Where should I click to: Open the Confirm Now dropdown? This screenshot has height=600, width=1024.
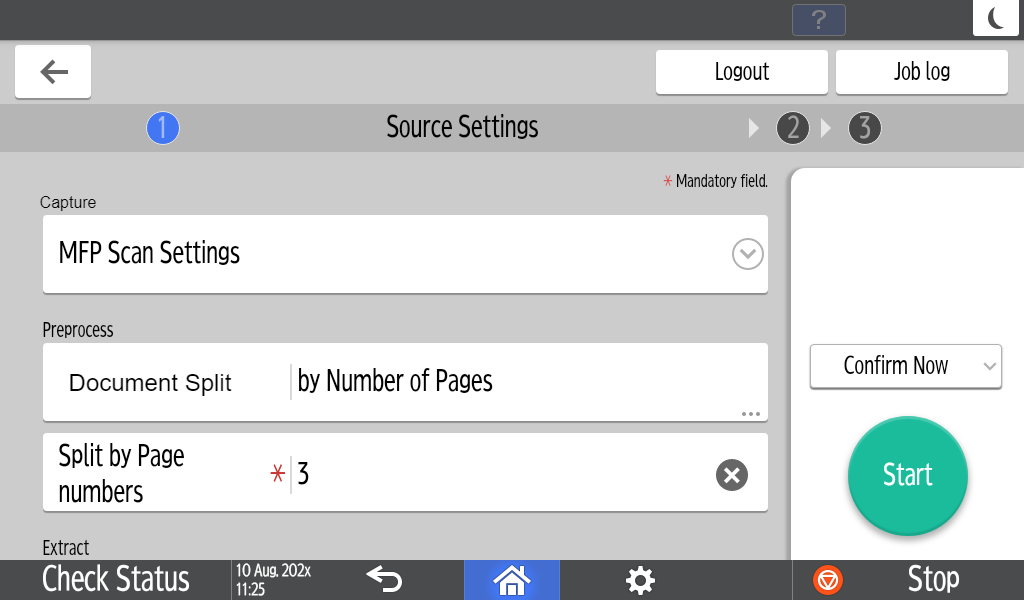[x=905, y=366]
